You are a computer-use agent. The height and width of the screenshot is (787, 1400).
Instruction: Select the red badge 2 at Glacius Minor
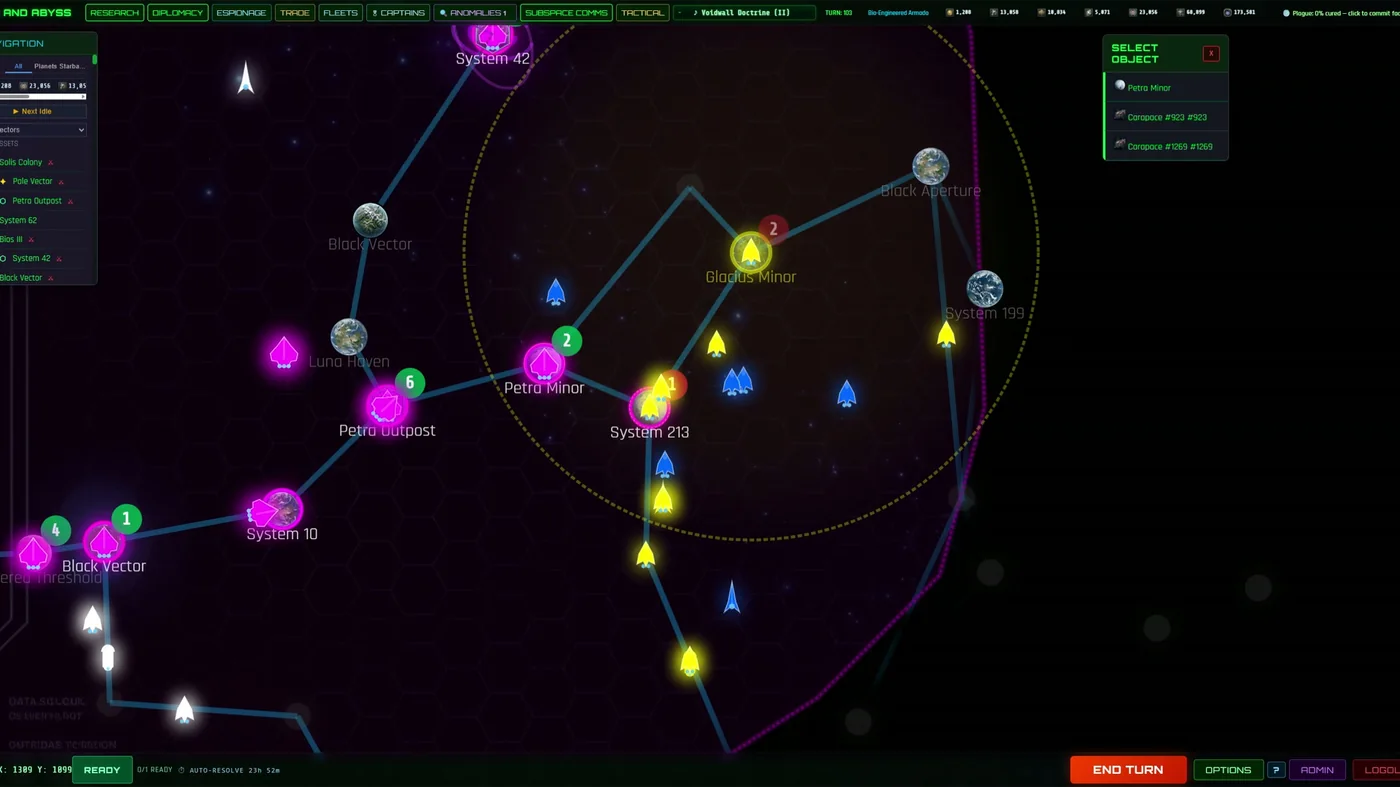(x=773, y=229)
